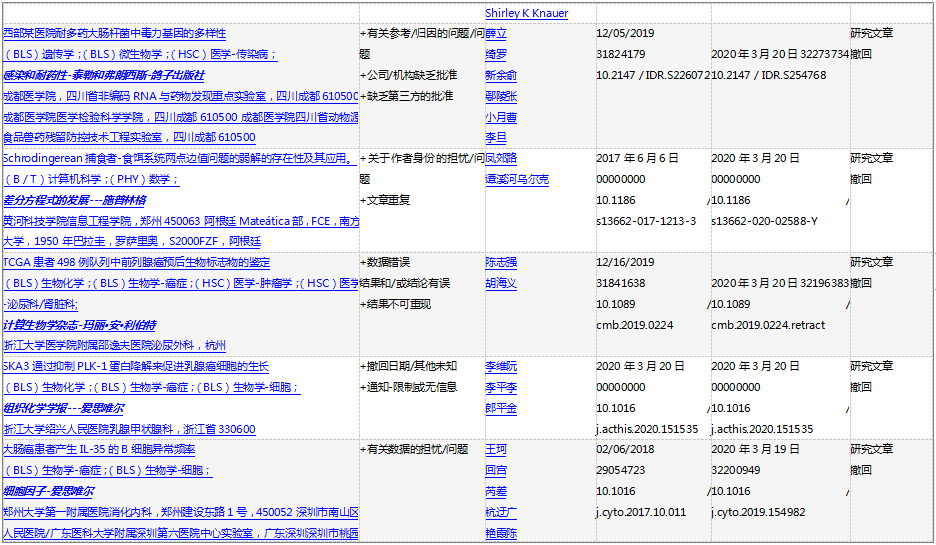Open author link 小月曹

(x=501, y=117)
